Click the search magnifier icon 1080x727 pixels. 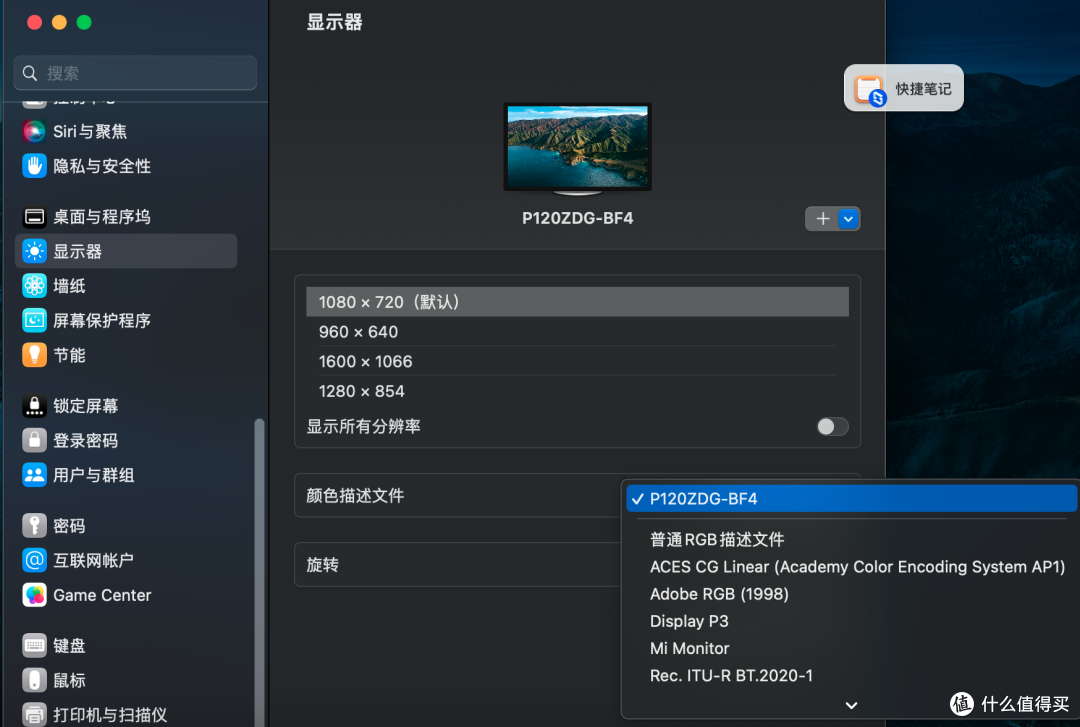[30, 73]
